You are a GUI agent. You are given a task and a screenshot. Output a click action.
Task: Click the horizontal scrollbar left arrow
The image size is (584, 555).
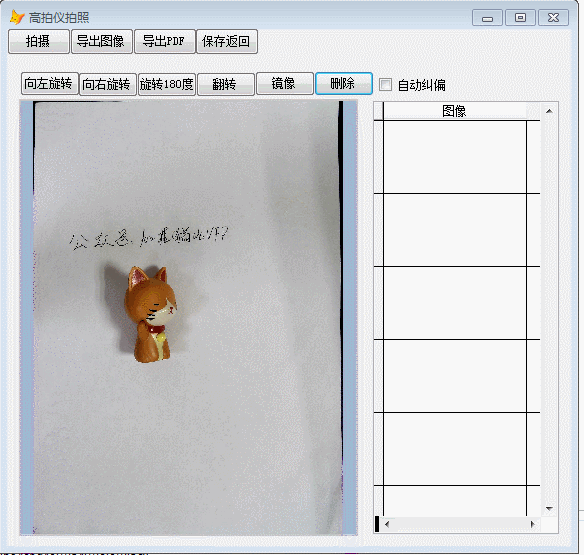tap(387, 524)
